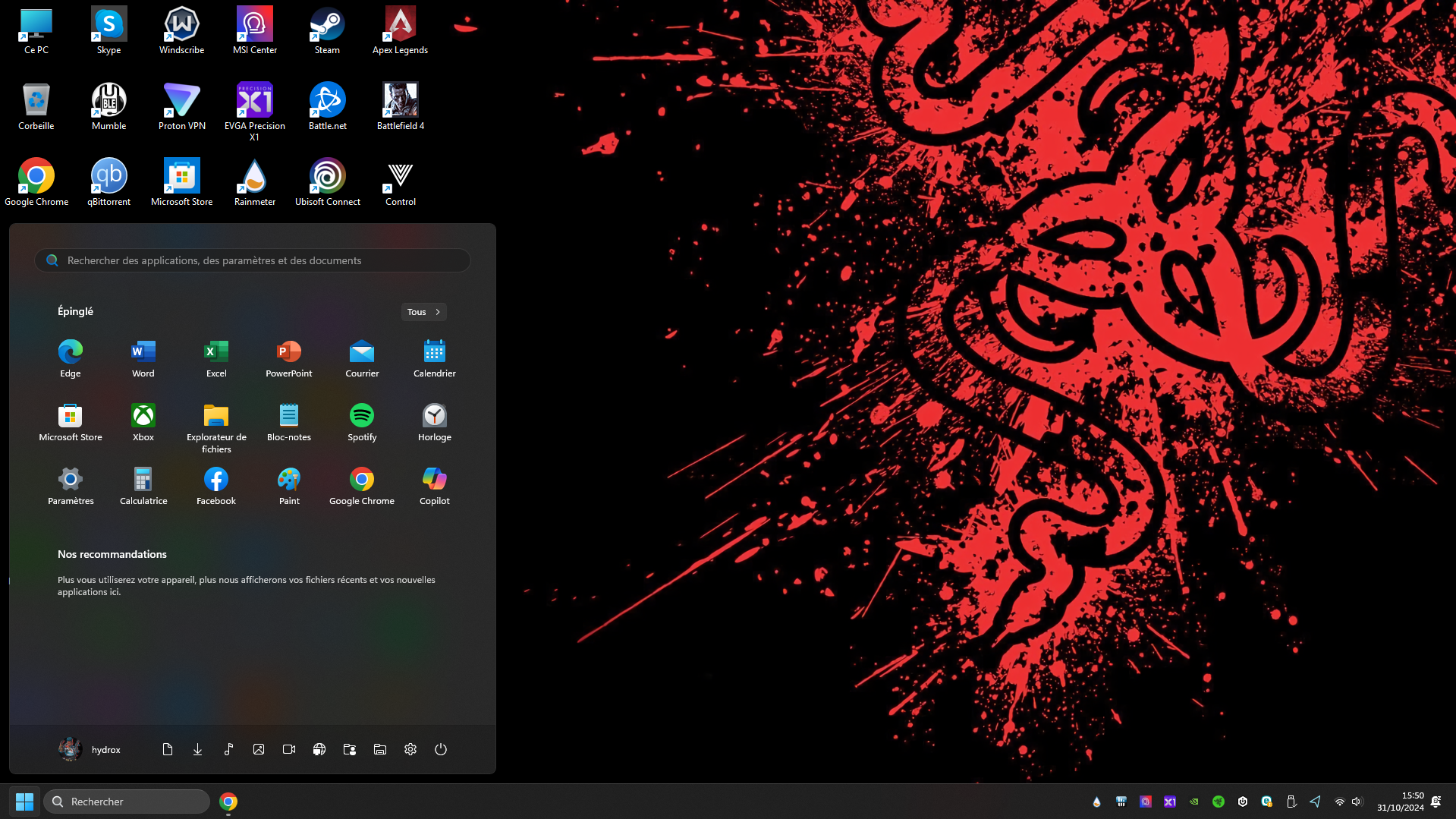Select the Proton VPN desktop shortcut

(182, 106)
